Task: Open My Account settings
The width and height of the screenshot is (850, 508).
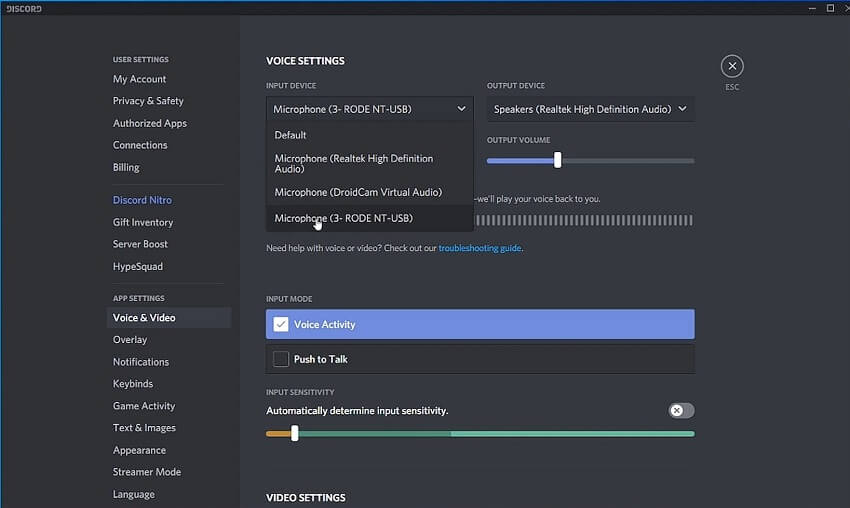Action: tap(139, 79)
